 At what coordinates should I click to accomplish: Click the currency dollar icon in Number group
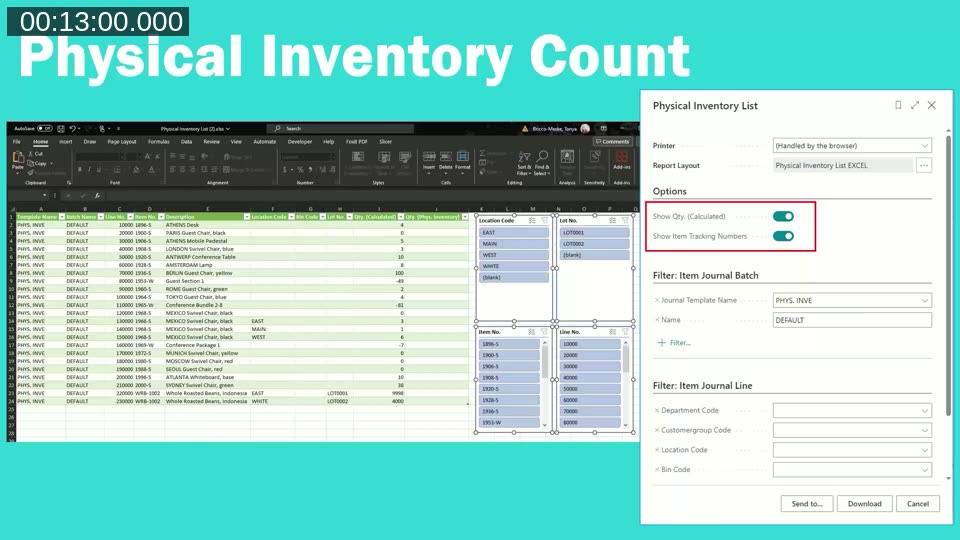click(285, 170)
